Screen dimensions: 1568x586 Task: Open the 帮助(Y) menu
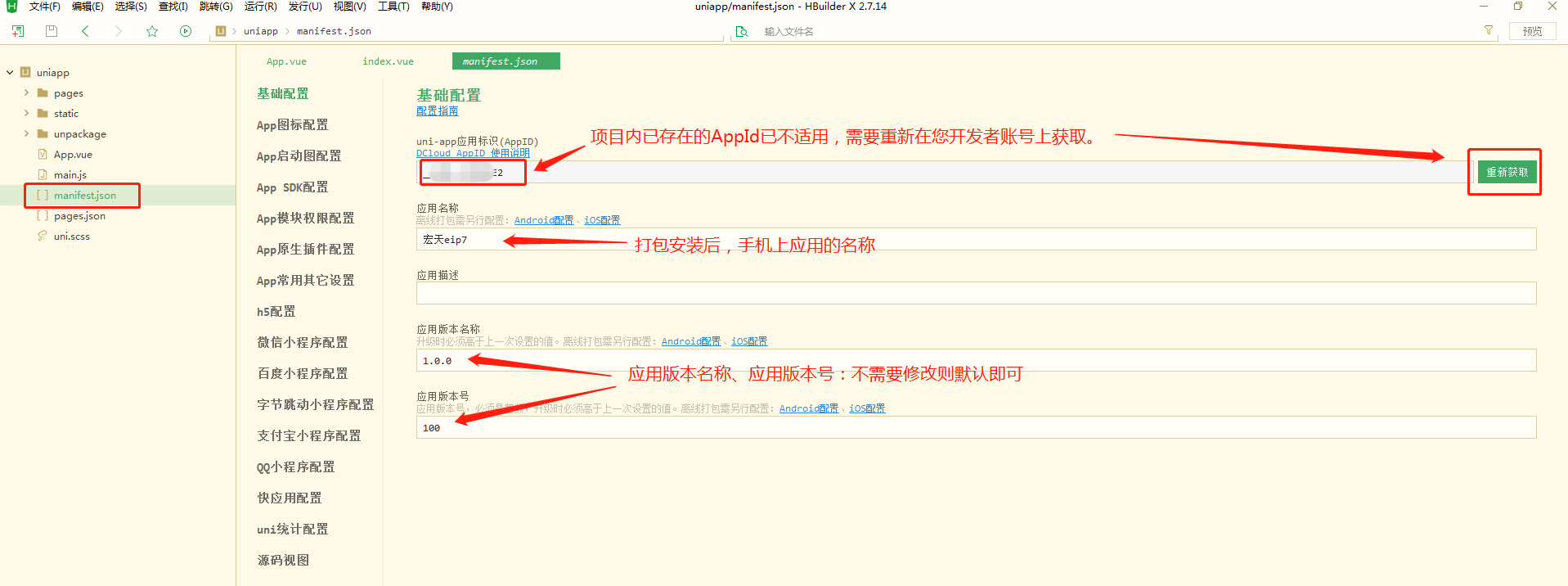437,7
